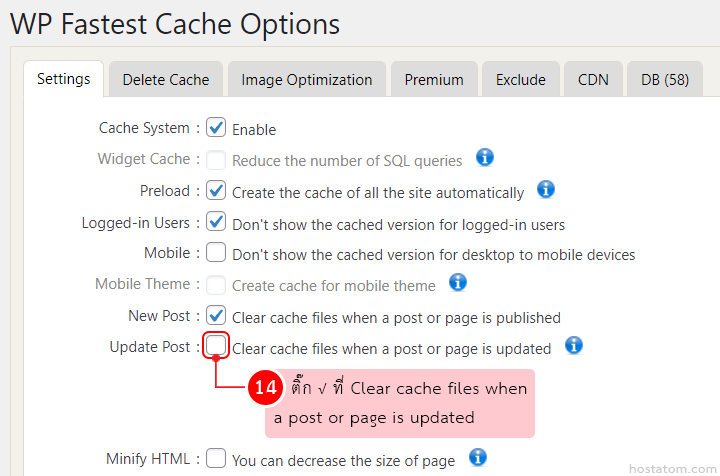Enable the Minify HTML checkbox

tap(216, 459)
